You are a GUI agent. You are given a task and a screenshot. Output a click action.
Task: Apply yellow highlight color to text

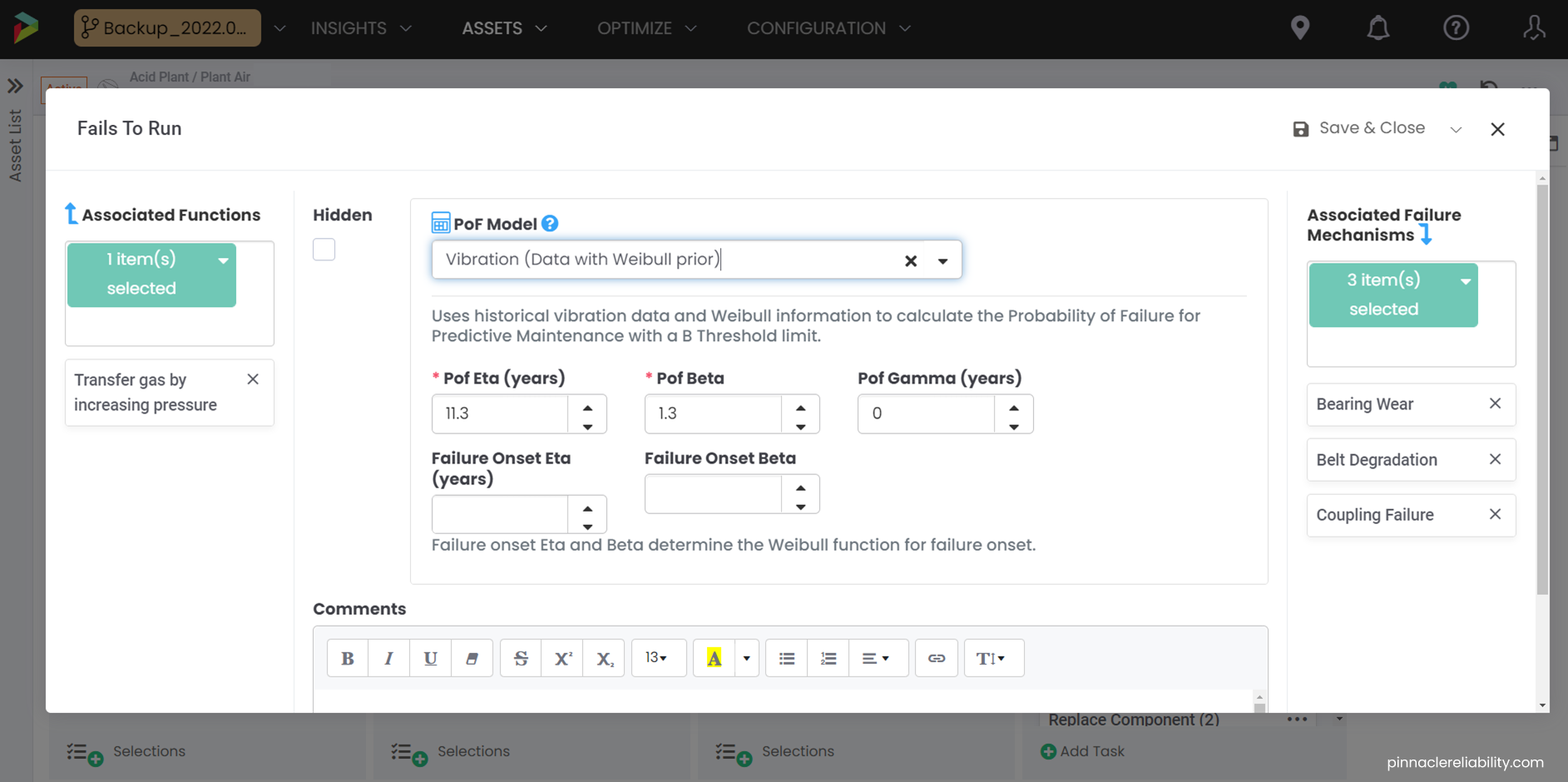714,657
